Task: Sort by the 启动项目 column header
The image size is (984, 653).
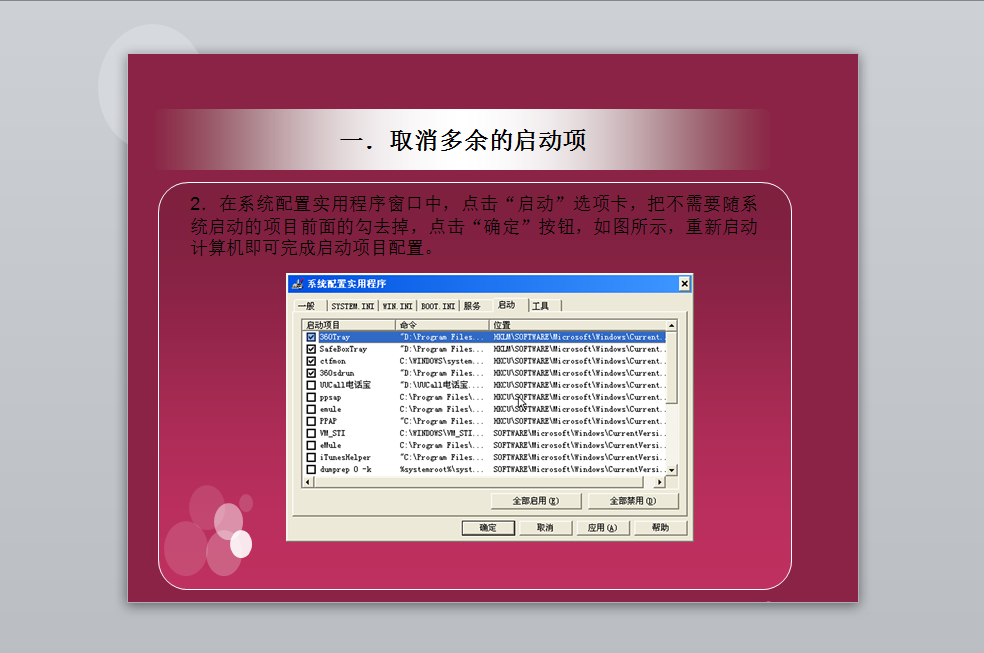Action: (x=349, y=325)
